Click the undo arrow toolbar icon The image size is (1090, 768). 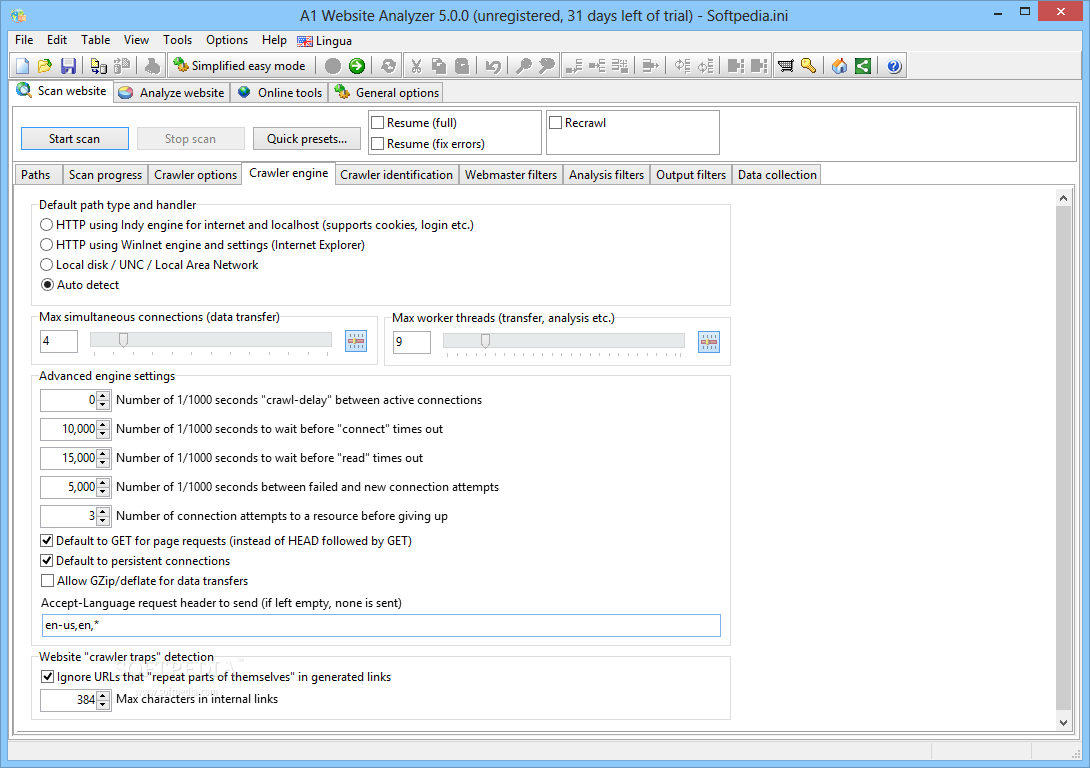point(493,66)
